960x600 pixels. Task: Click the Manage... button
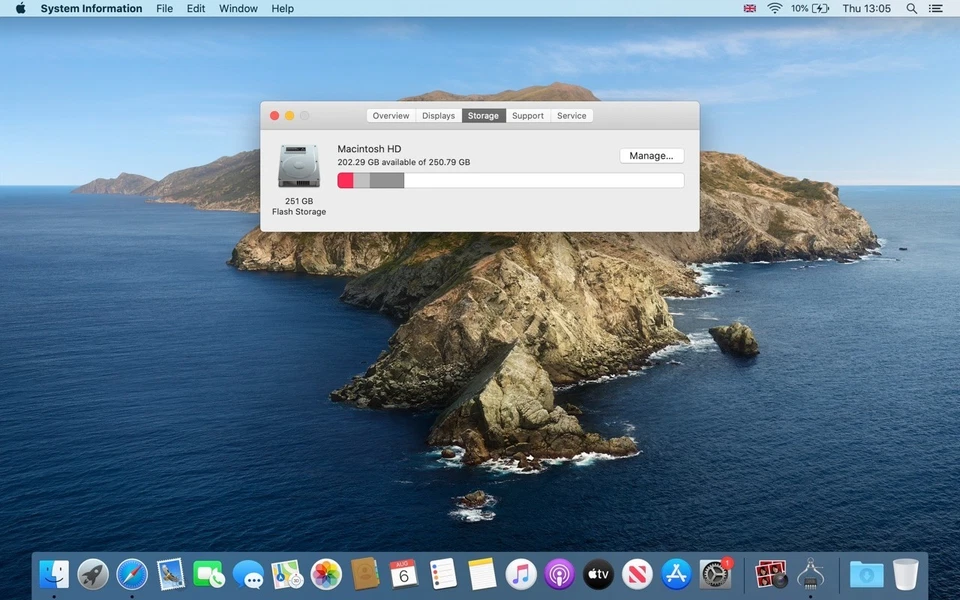[651, 156]
